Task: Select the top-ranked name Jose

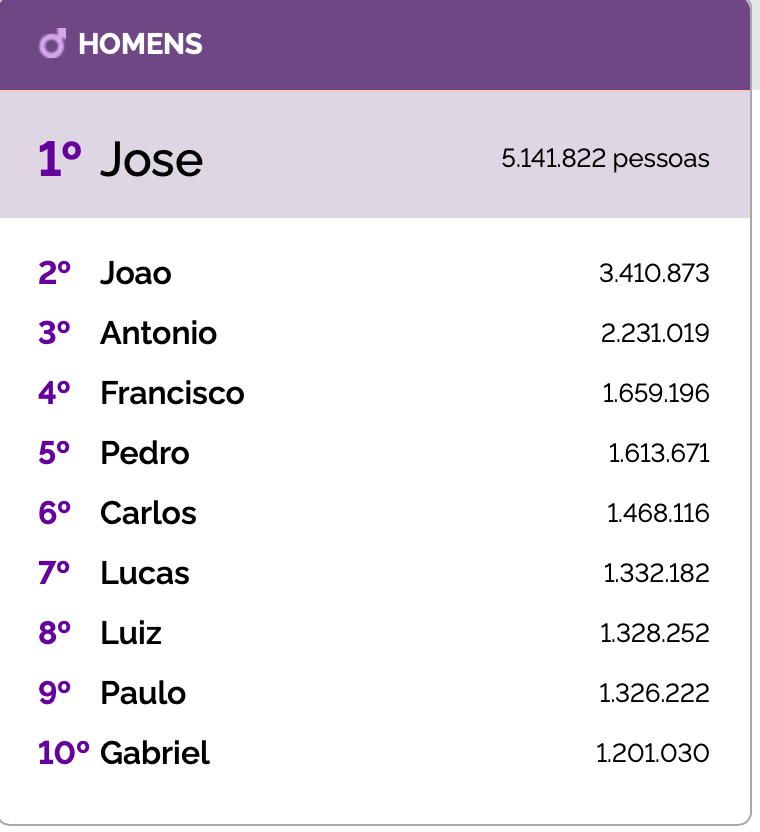Action: tap(151, 159)
